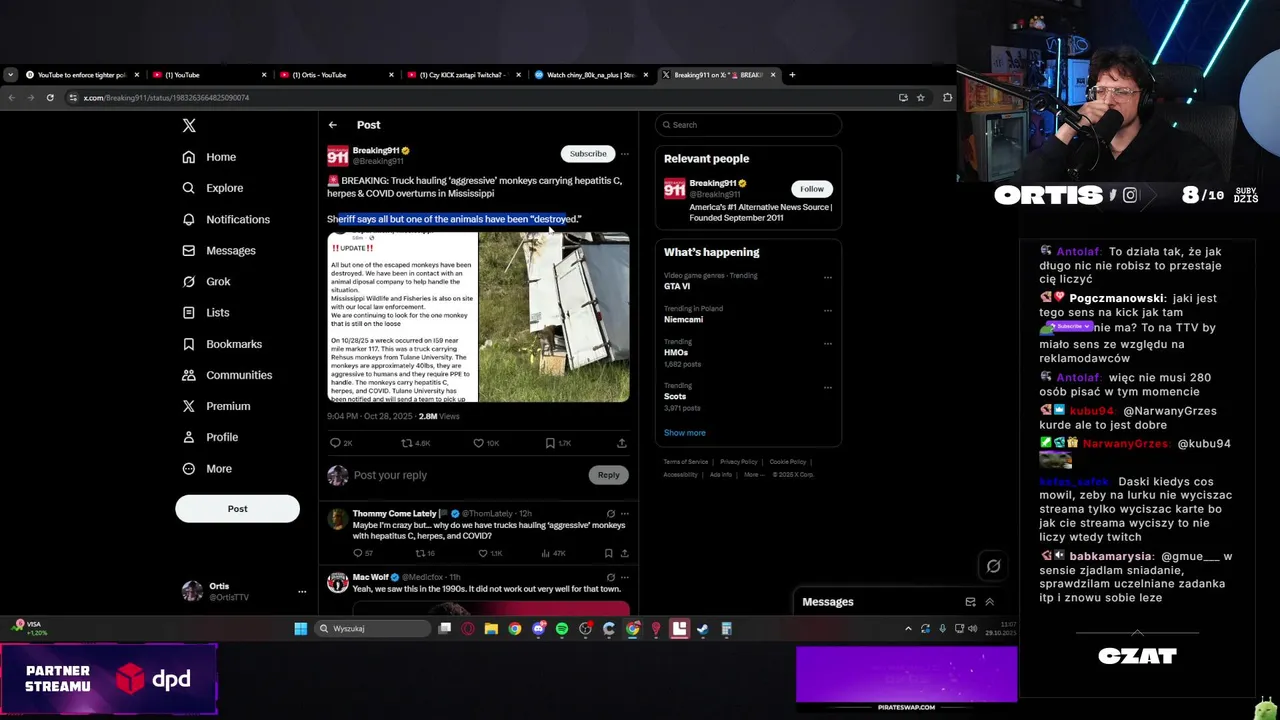Bookmark Thommy Come Lately's comment
1280x720 pixels.
point(608,553)
